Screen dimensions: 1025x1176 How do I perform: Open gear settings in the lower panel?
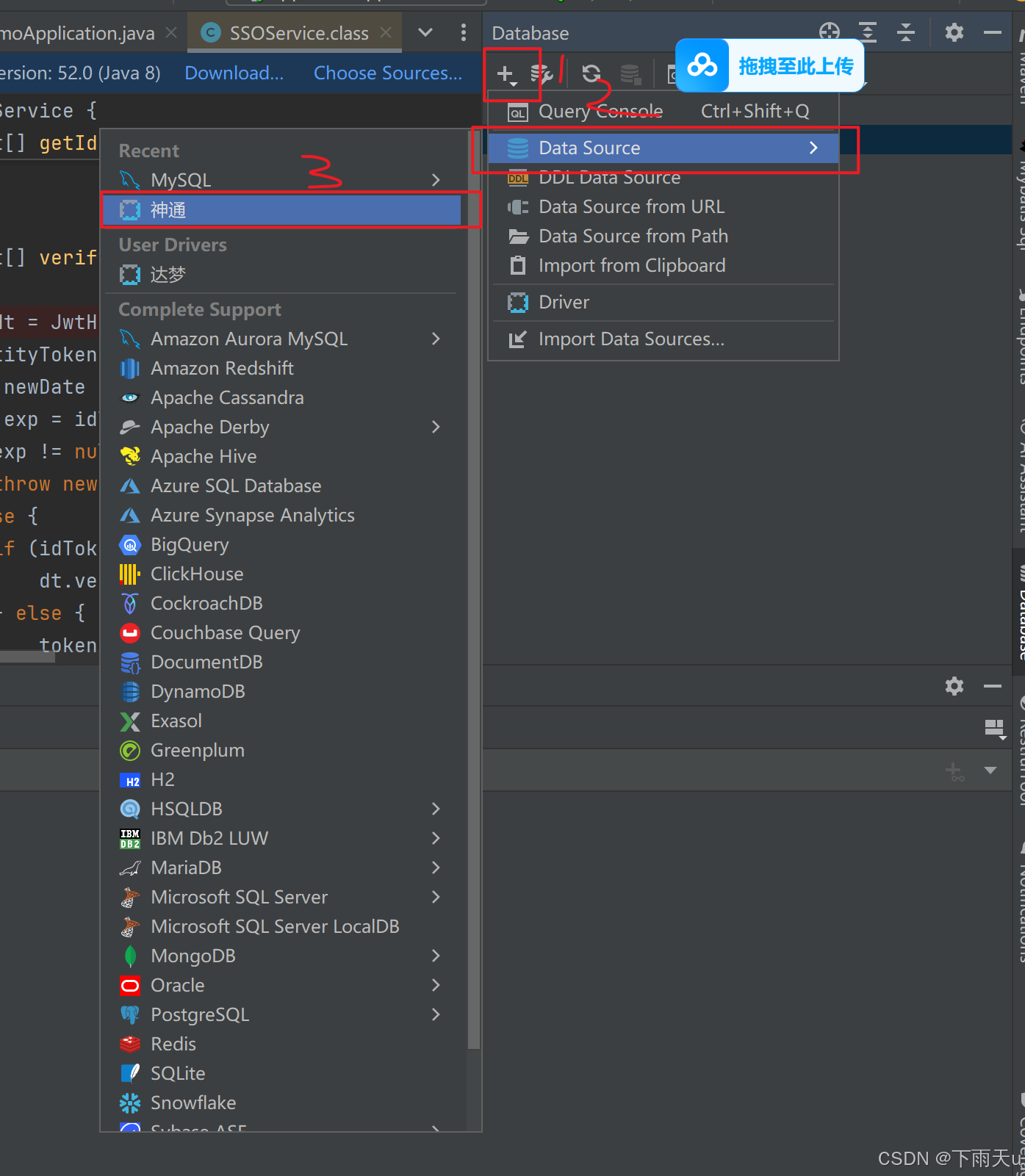point(954,686)
